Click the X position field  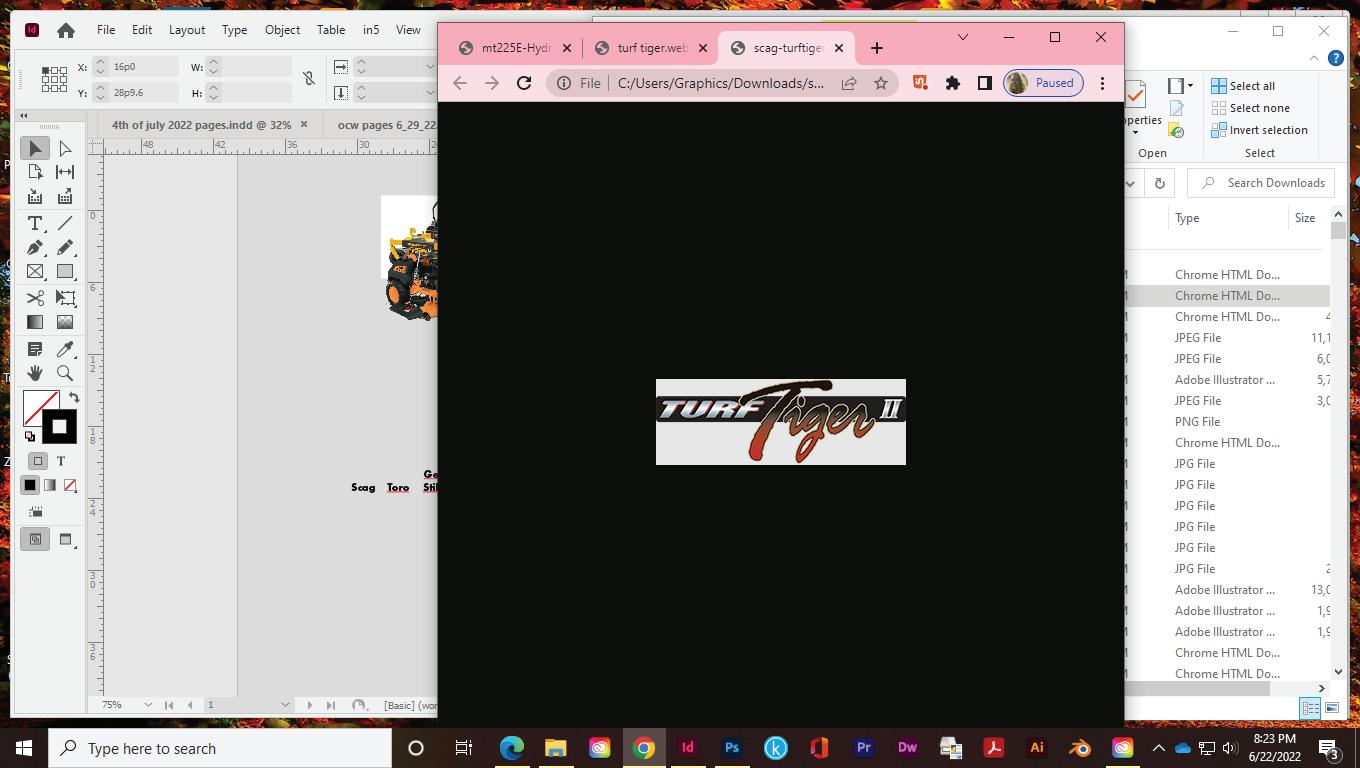(144, 66)
